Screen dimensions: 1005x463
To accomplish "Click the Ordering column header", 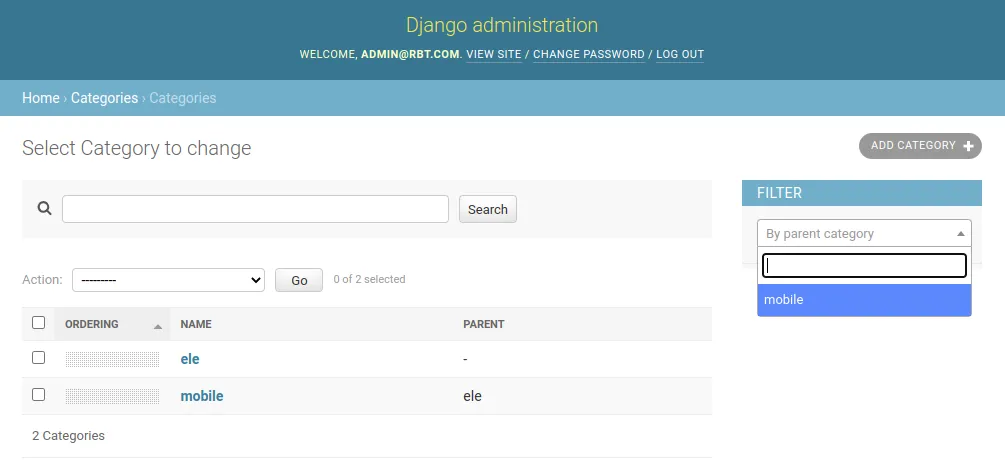I will [x=92, y=324].
